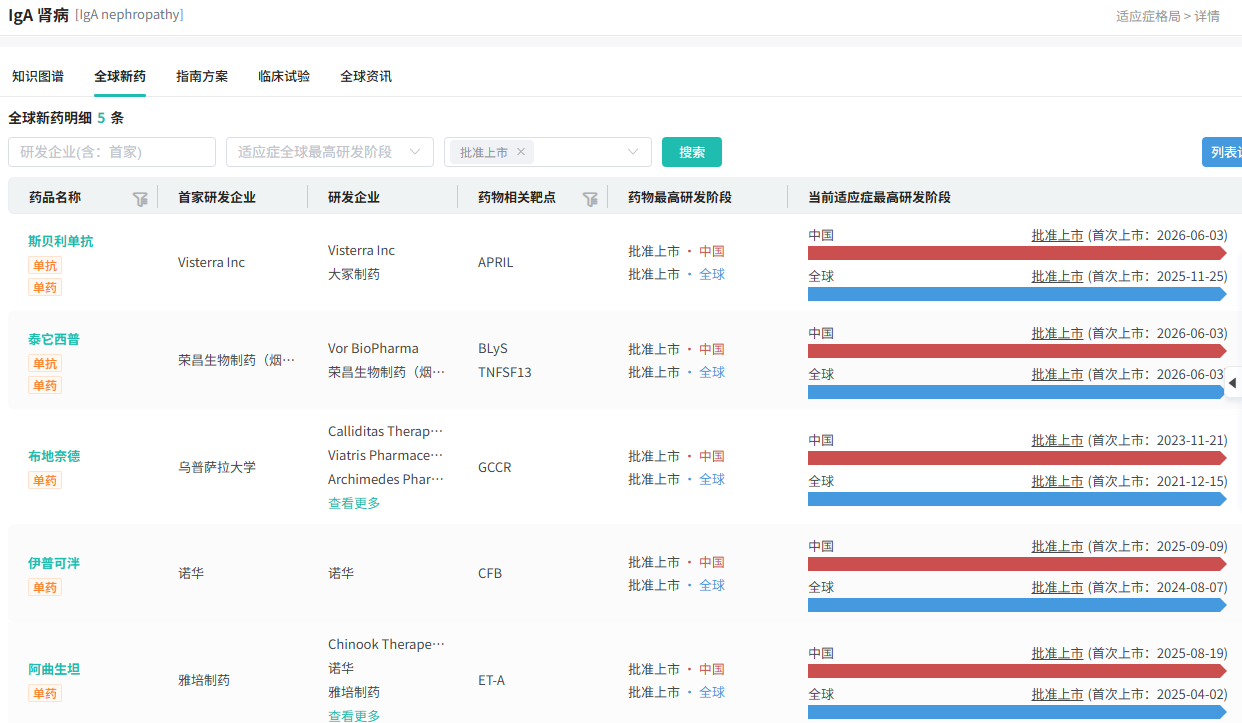This screenshot has height=723, width=1242.
Task: Expand 查看更多 under 阿曲生坦 companies
Action: (x=354, y=716)
